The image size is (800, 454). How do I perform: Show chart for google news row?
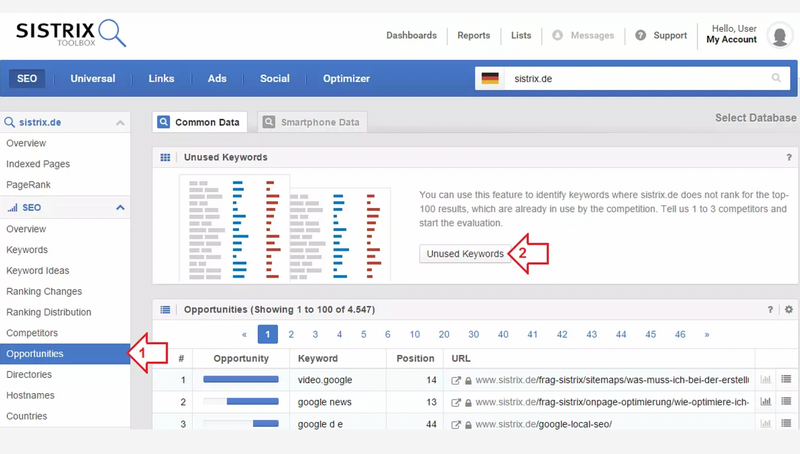click(x=766, y=401)
